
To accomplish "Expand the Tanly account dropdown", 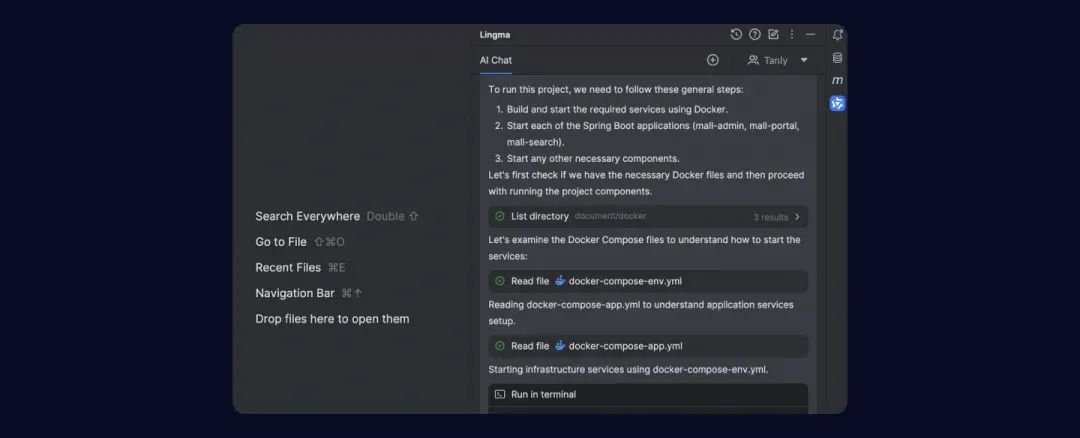I will 804,60.
